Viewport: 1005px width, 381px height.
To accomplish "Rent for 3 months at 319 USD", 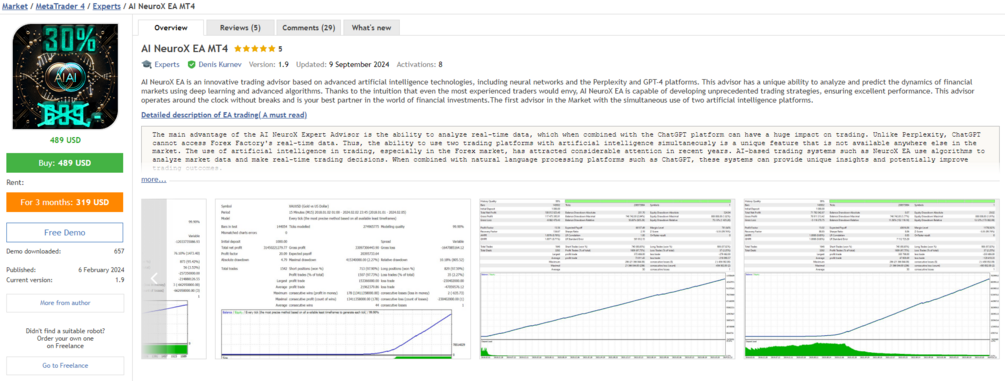I will [x=65, y=202].
